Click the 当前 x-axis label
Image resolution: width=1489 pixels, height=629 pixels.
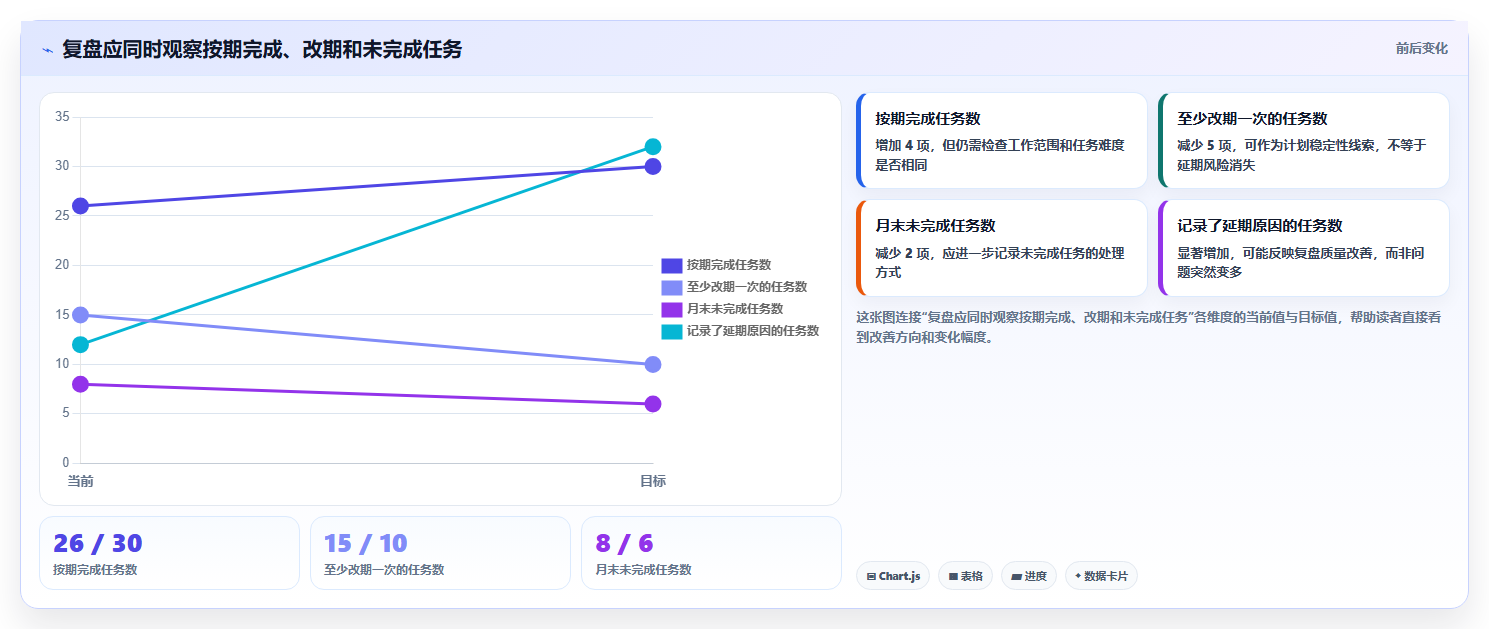tap(81, 481)
